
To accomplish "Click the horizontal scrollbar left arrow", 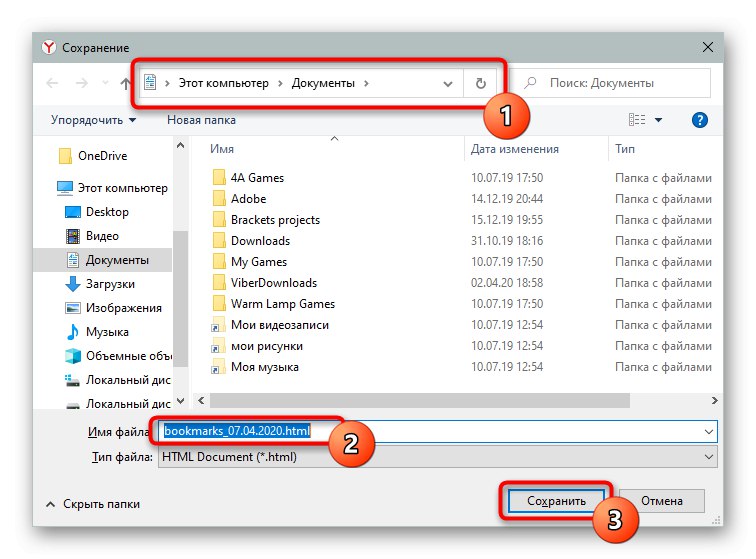I will point(201,400).
